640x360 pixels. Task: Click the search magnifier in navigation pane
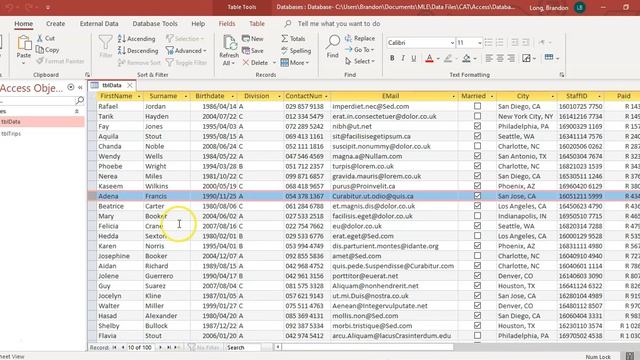(x=80, y=100)
